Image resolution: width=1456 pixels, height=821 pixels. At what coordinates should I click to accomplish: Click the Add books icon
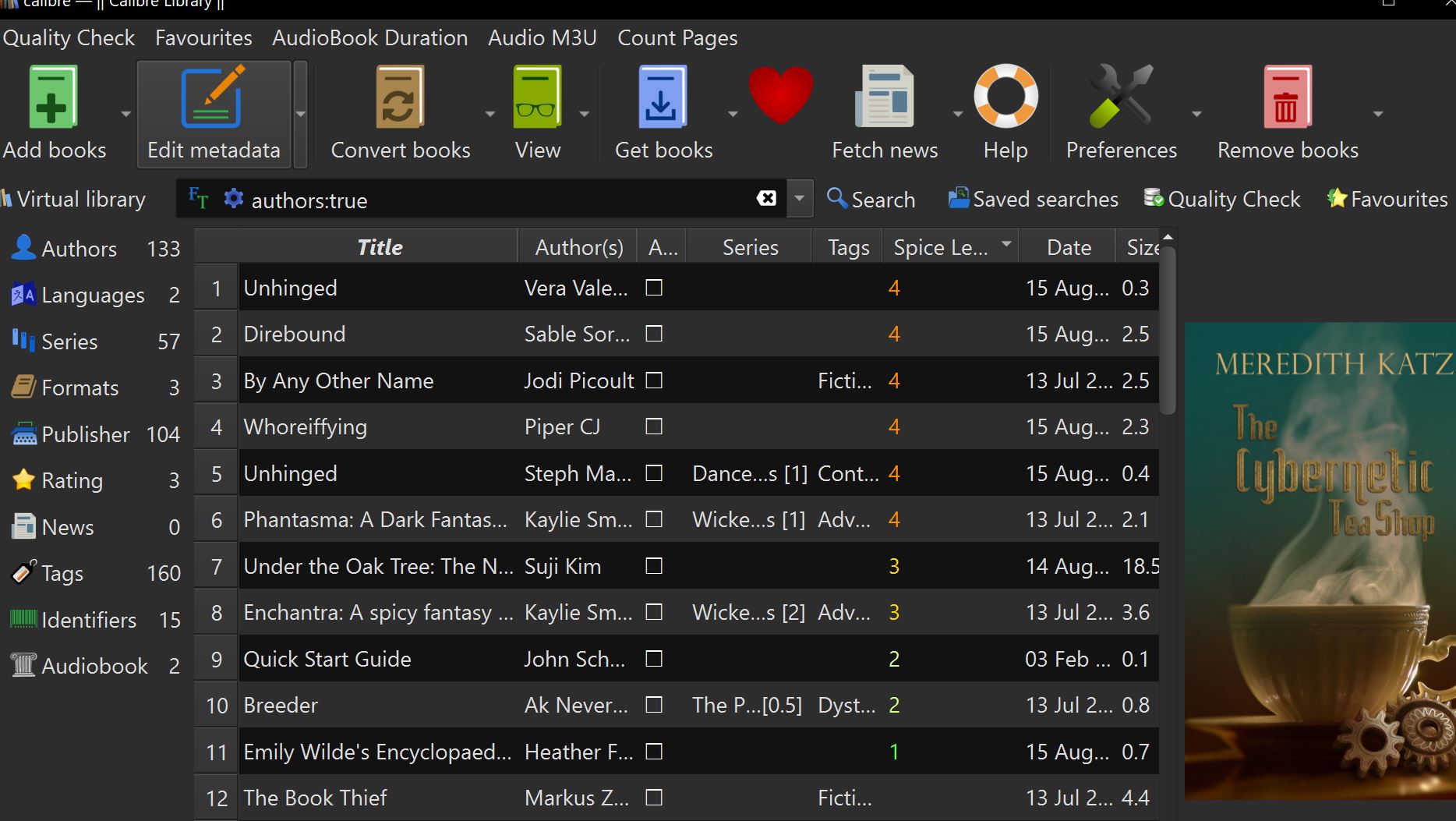(52, 97)
